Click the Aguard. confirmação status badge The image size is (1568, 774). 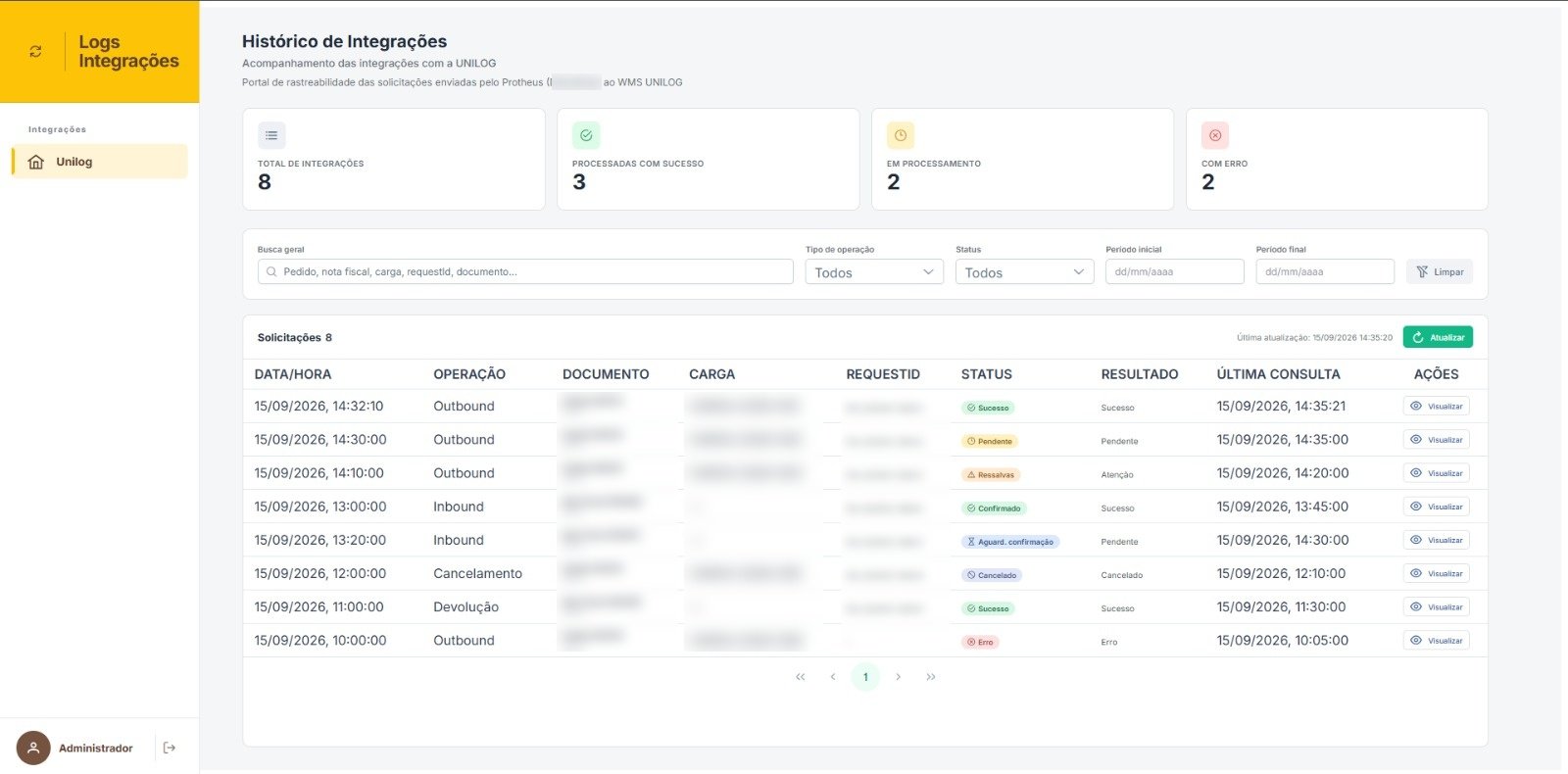pyautogui.click(x=1010, y=542)
